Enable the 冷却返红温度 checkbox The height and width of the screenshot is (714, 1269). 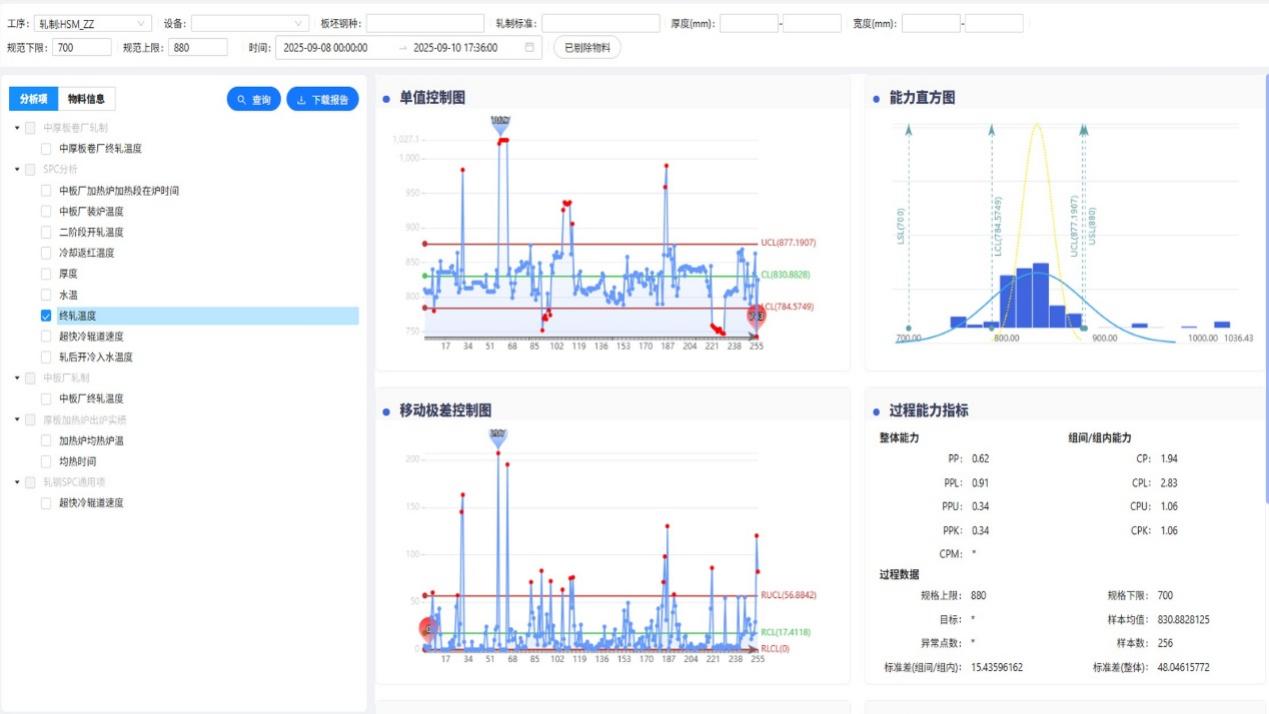tap(46, 253)
